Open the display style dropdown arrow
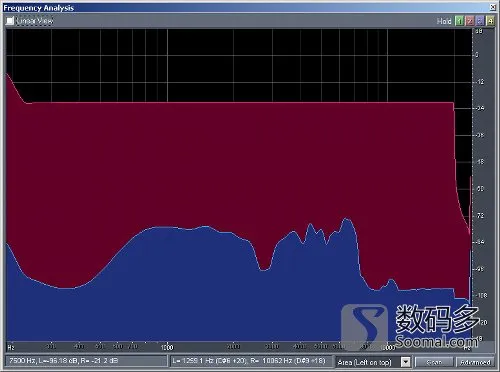Image resolution: width=500 pixels, height=372 pixels. coord(405,362)
